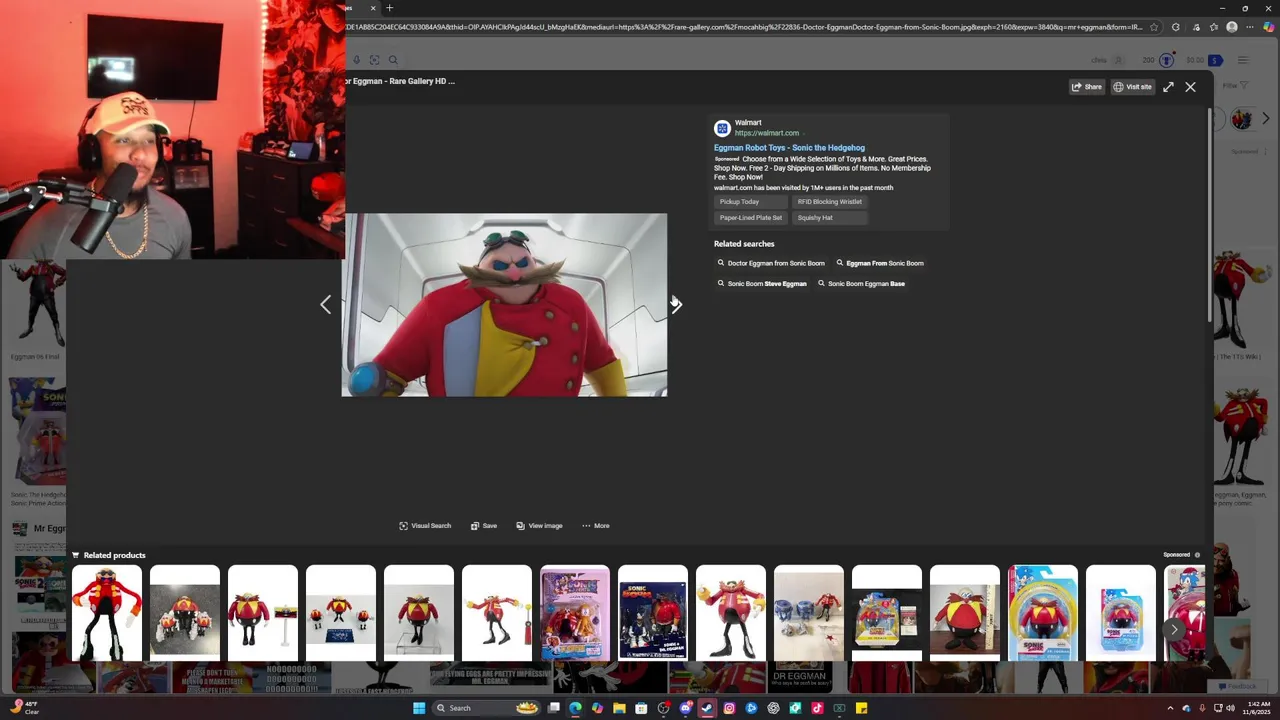Viewport: 1280px width, 720px height.
Task: Open Sticky Notes from taskbar
Action: (x=861, y=708)
